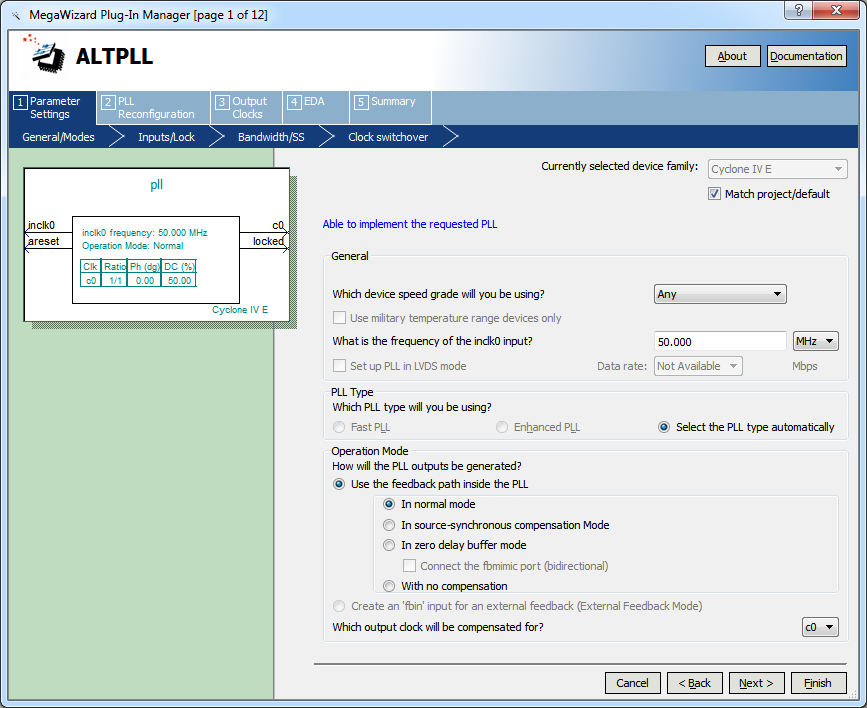
Task: Click the Next button
Action: [756, 683]
